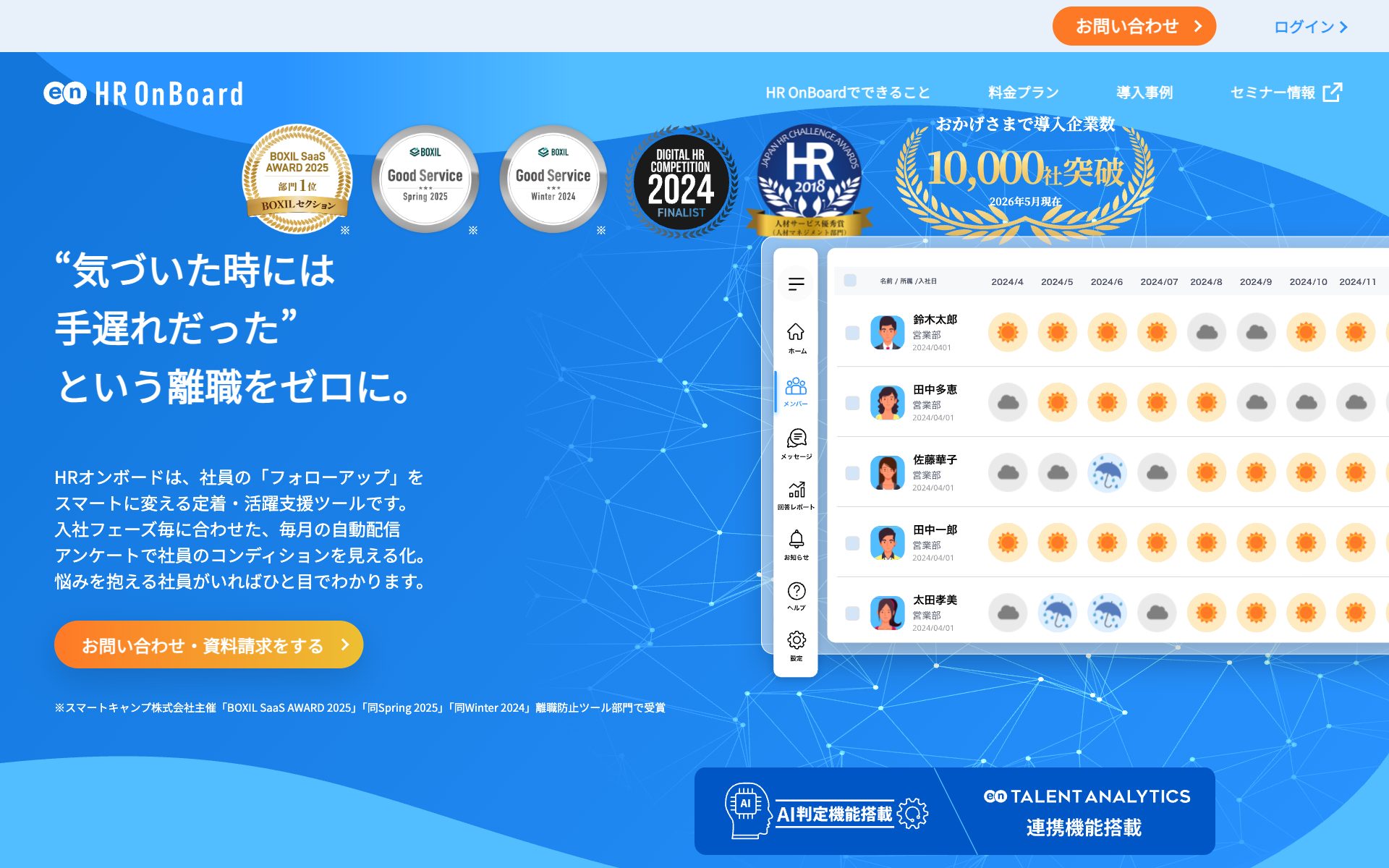Viewport: 1389px width, 868px height.
Task: Open the 料金プラン menu item
Action: 1024,93
